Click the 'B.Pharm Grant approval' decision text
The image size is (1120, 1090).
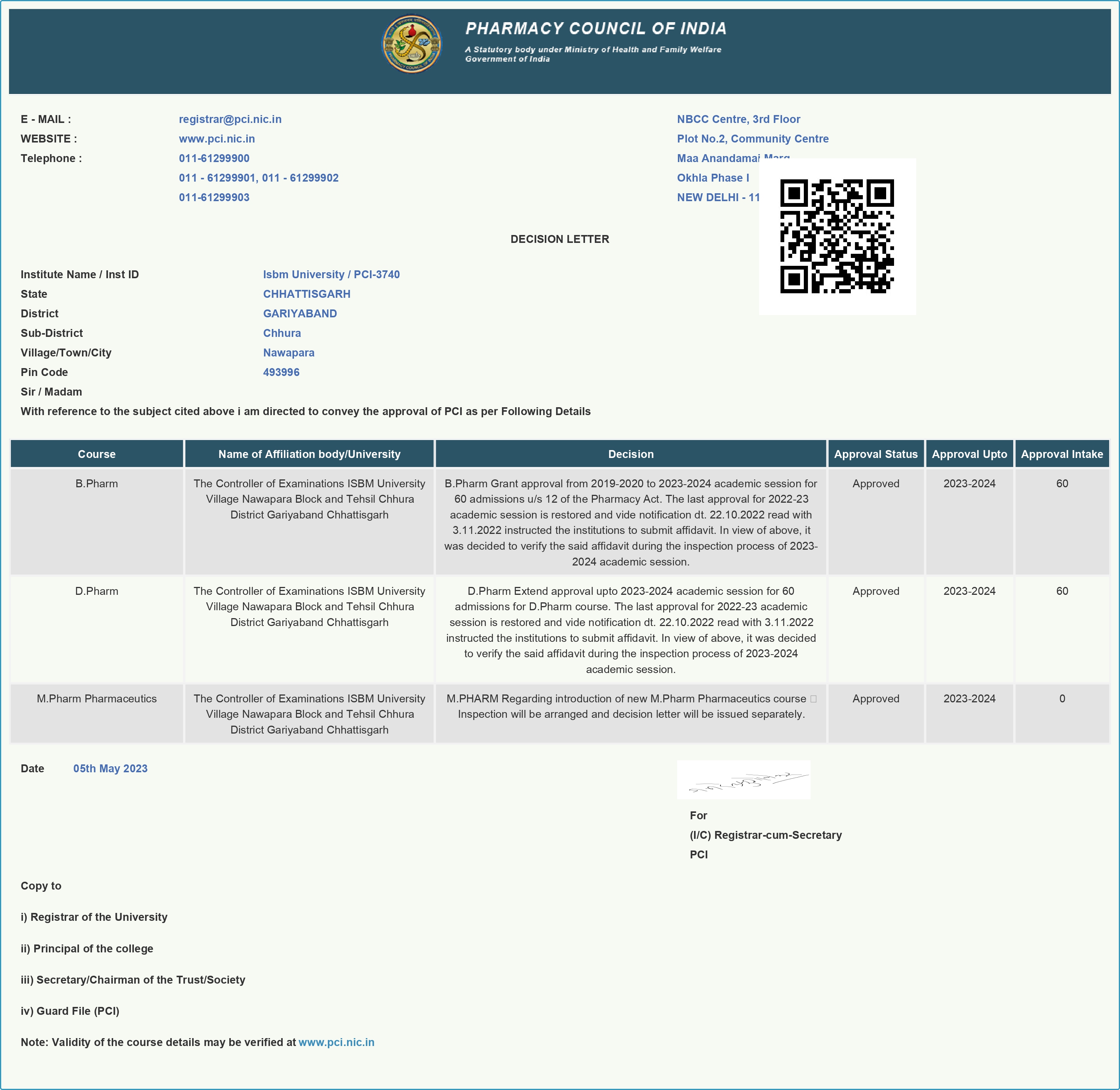point(630,522)
